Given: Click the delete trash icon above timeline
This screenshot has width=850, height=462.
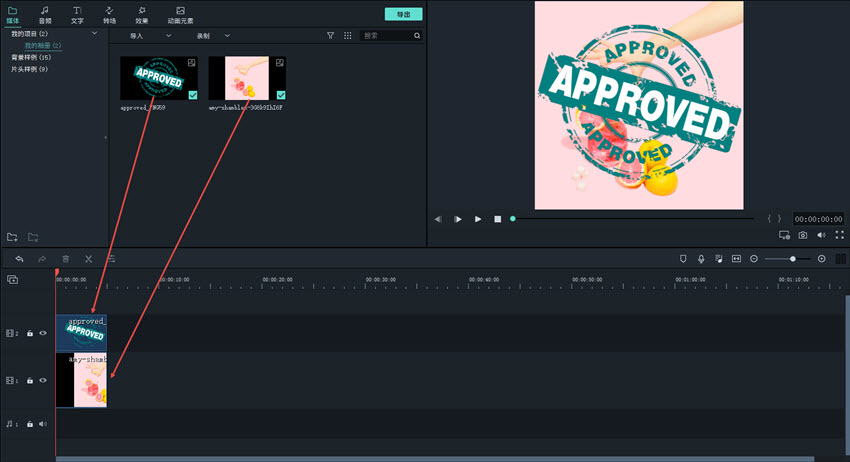Looking at the screenshot, I should tap(66, 259).
